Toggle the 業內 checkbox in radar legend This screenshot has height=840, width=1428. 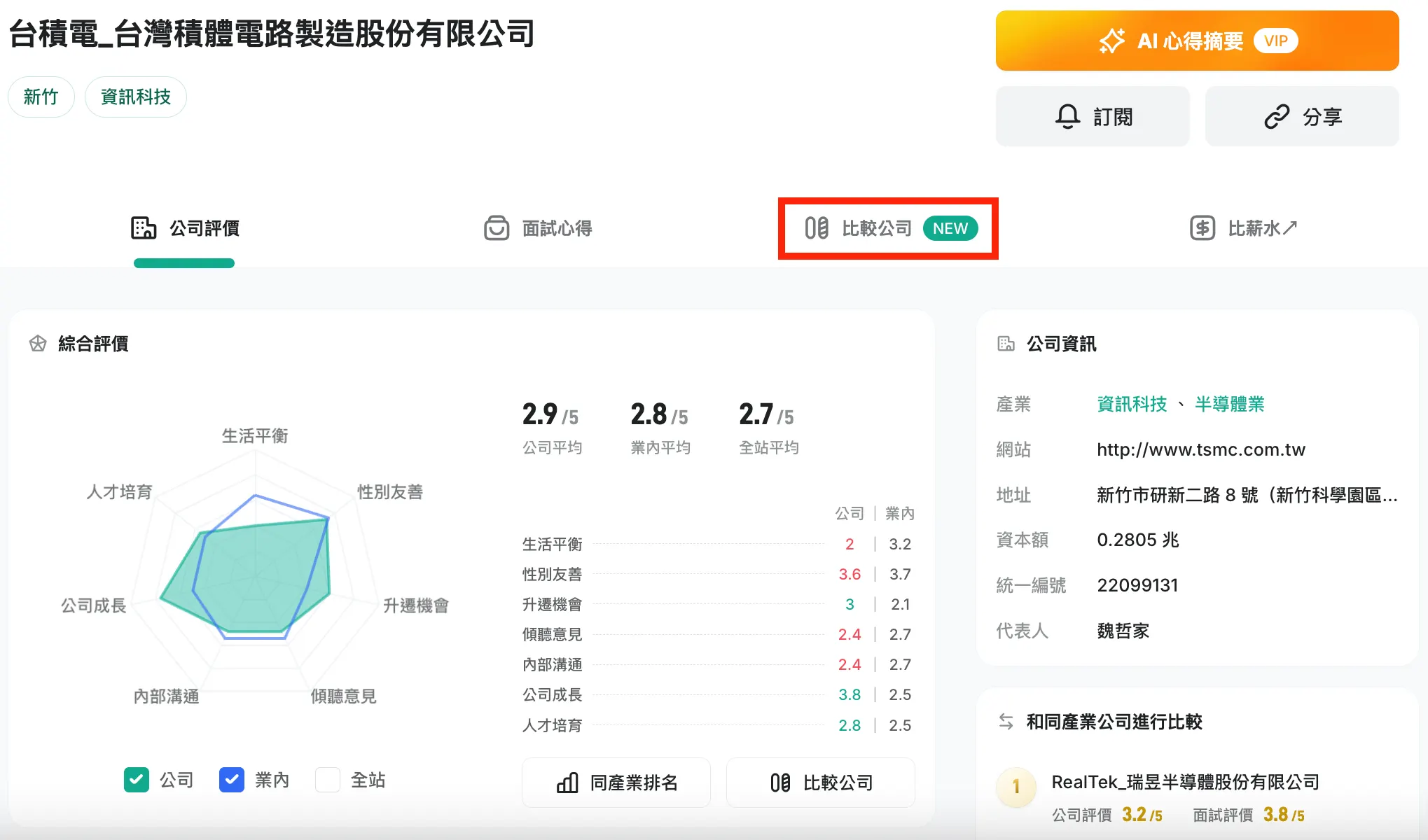pos(232,780)
